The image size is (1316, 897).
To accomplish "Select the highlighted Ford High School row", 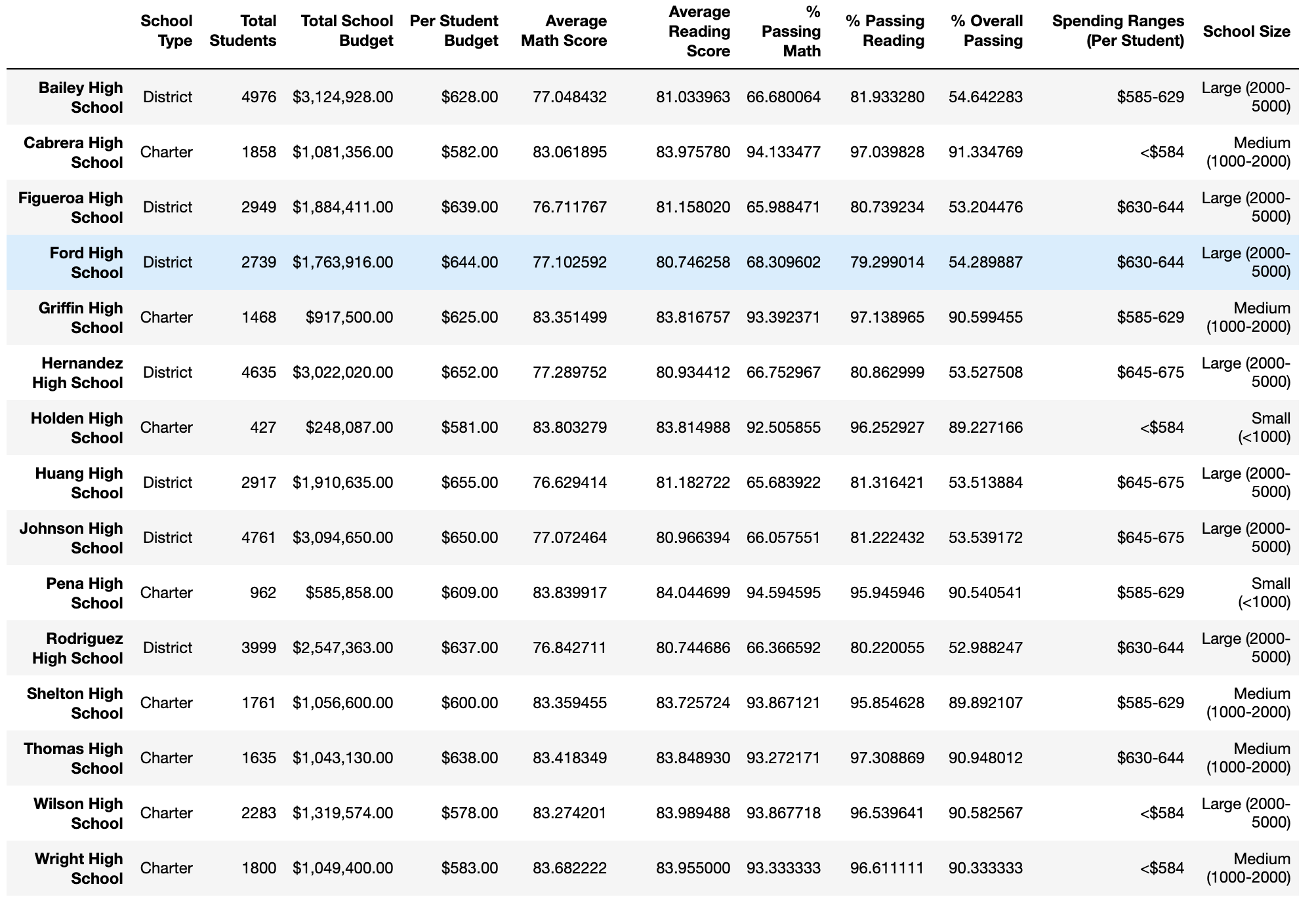I will coord(656,262).
